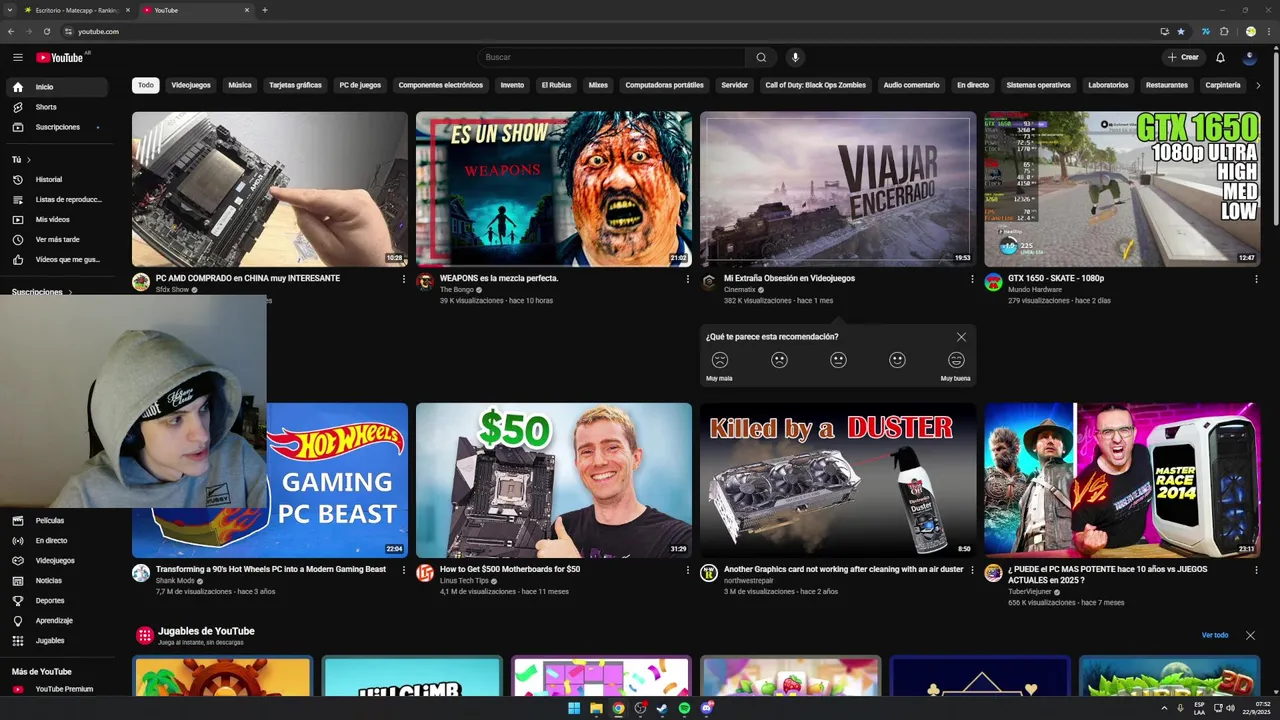Open File Explorer from the taskbar

coord(596,708)
